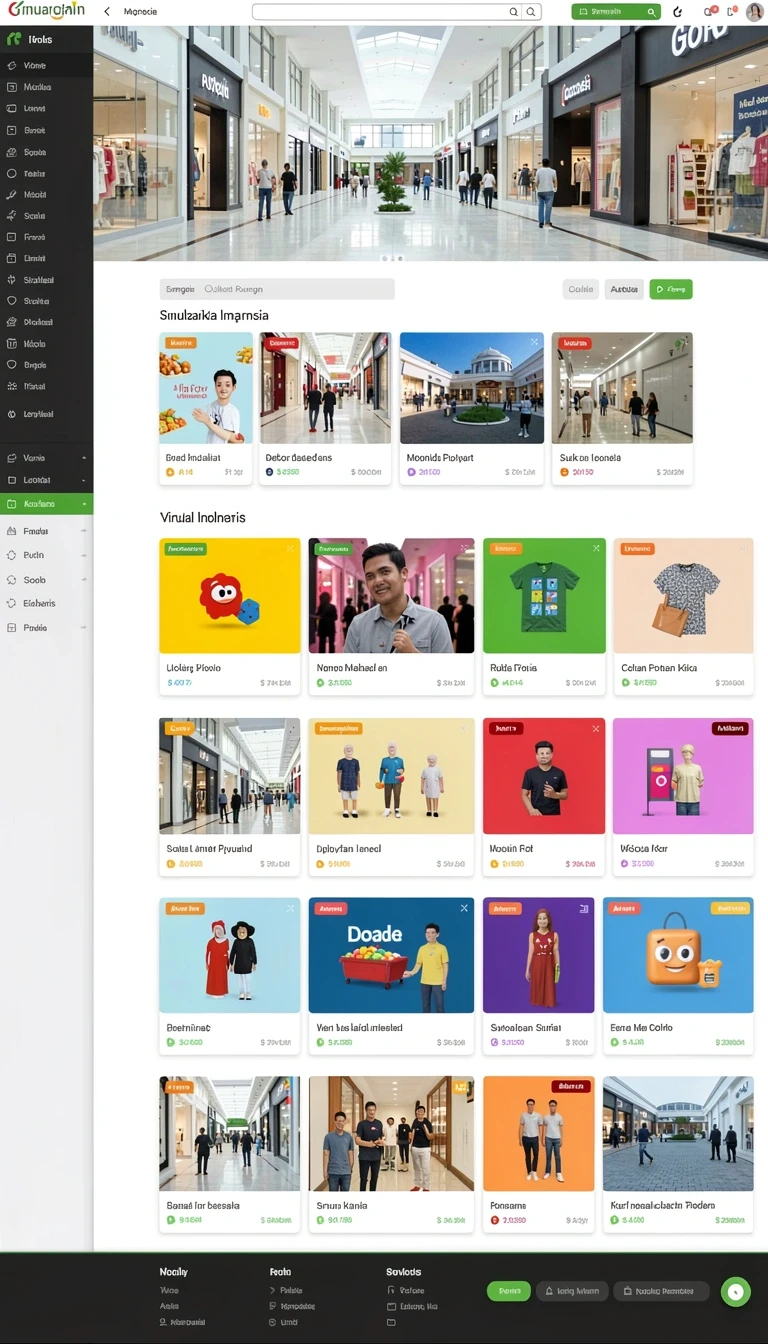Expand the Fmaia section chevron
768x1344 pixels.
pyautogui.click(x=84, y=531)
